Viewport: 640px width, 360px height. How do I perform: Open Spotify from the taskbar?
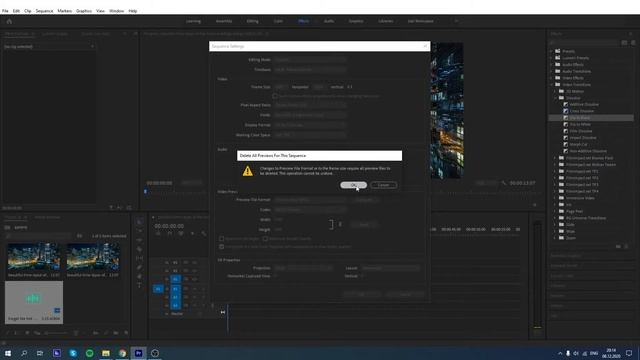point(89,353)
